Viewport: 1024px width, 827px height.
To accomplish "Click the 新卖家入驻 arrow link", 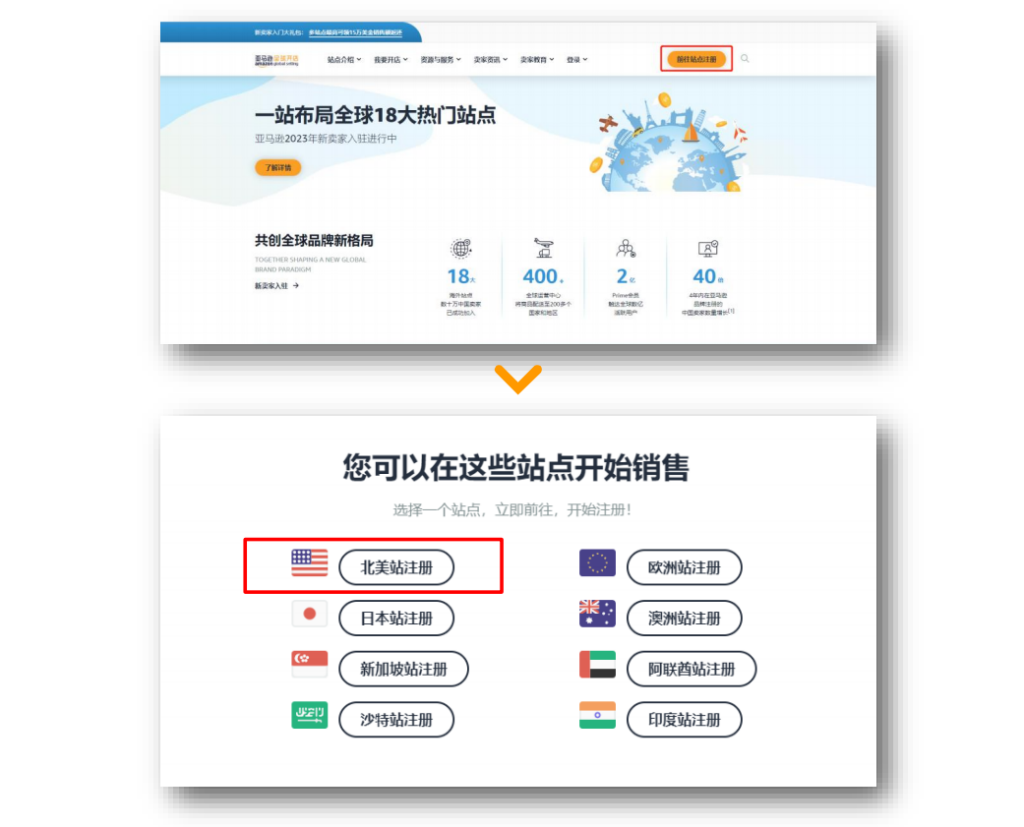I will [277, 286].
